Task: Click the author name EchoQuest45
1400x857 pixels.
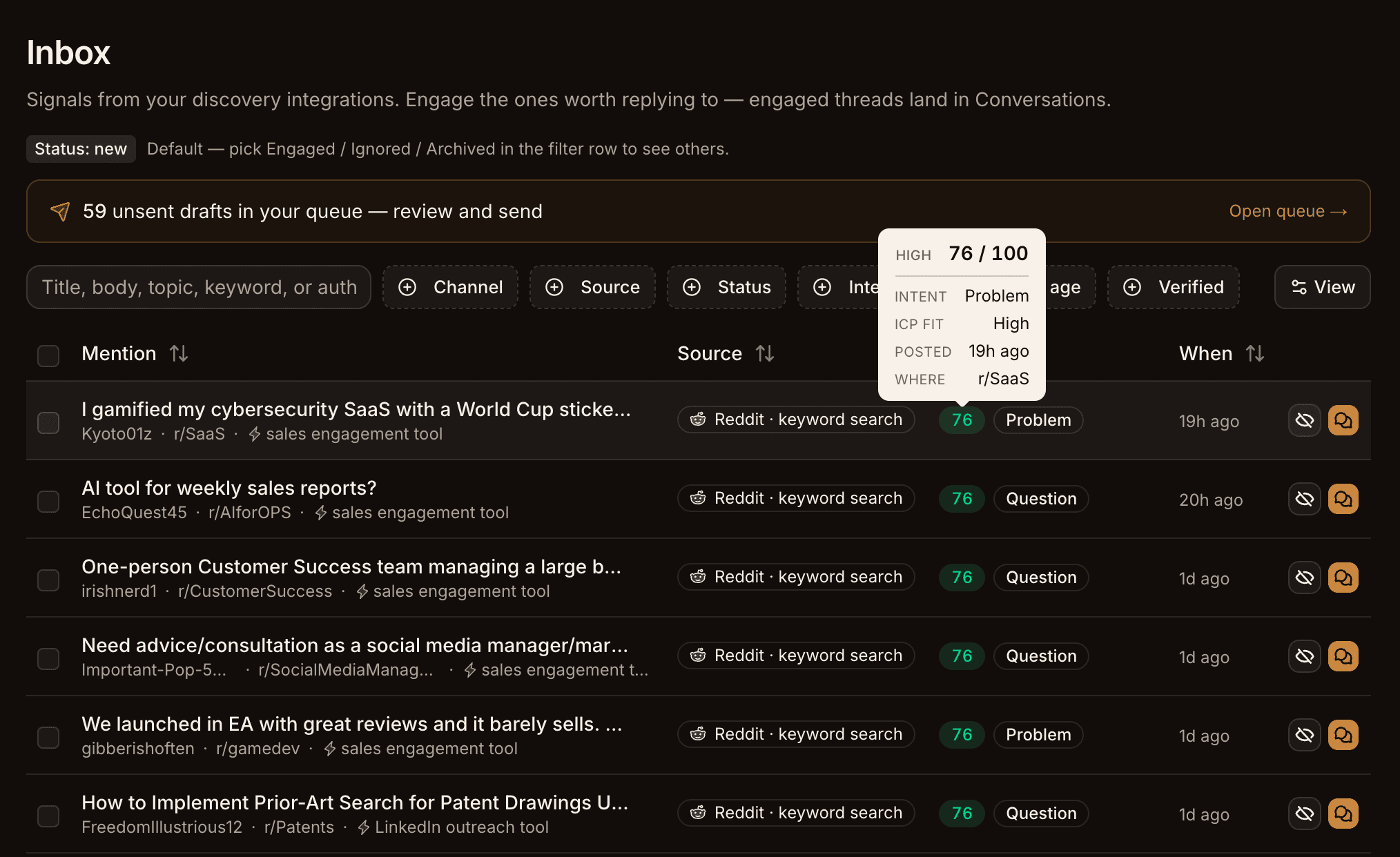Action: coord(134,513)
